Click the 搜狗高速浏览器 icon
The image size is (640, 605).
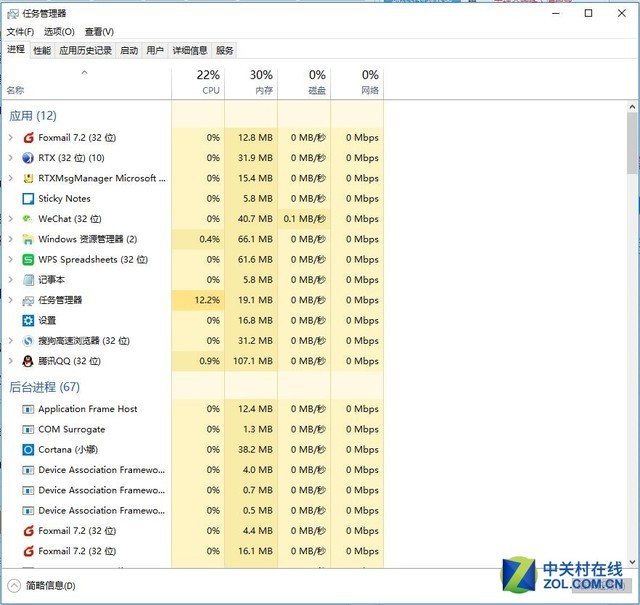[28, 341]
